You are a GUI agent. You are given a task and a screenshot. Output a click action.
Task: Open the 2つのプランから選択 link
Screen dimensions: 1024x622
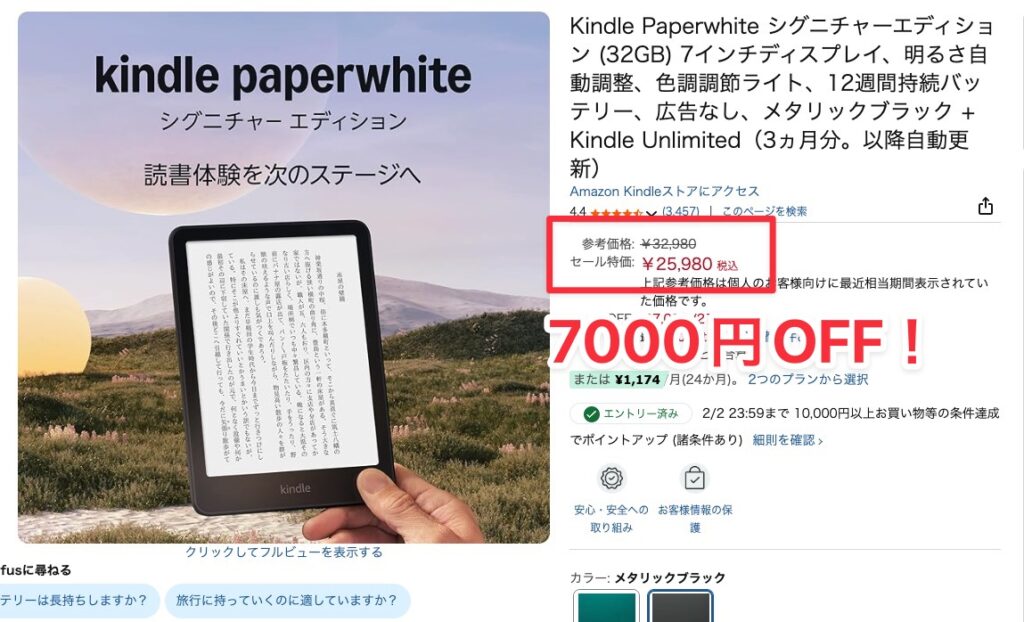[808, 380]
